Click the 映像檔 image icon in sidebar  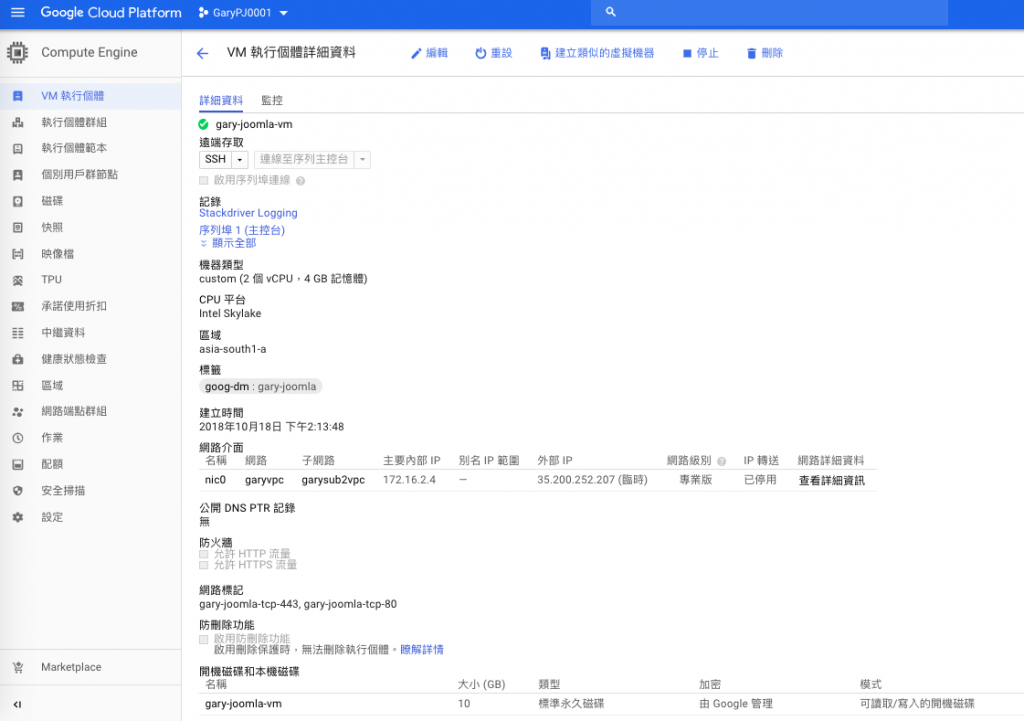(x=18, y=254)
